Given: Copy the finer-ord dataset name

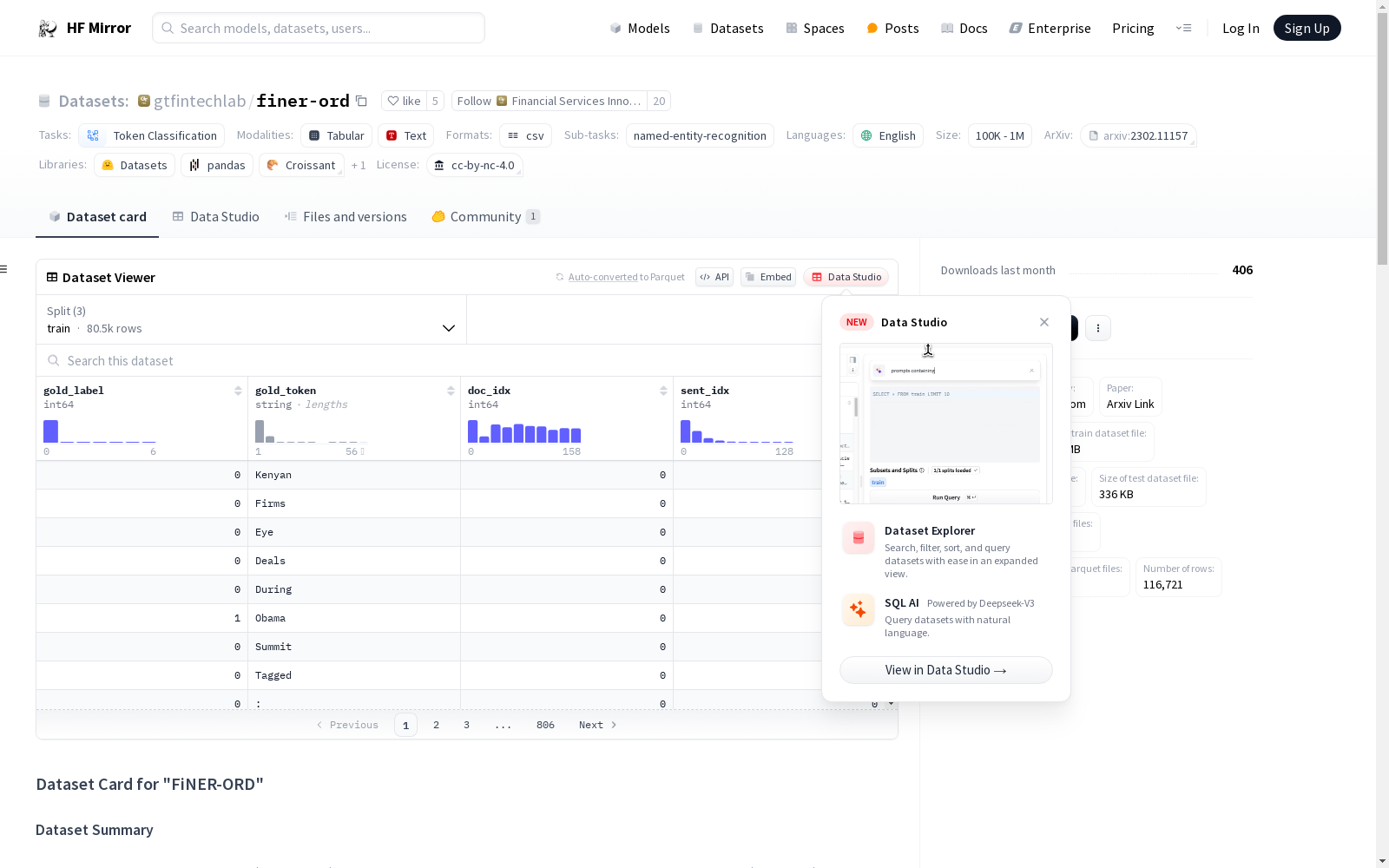Looking at the screenshot, I should point(361,102).
